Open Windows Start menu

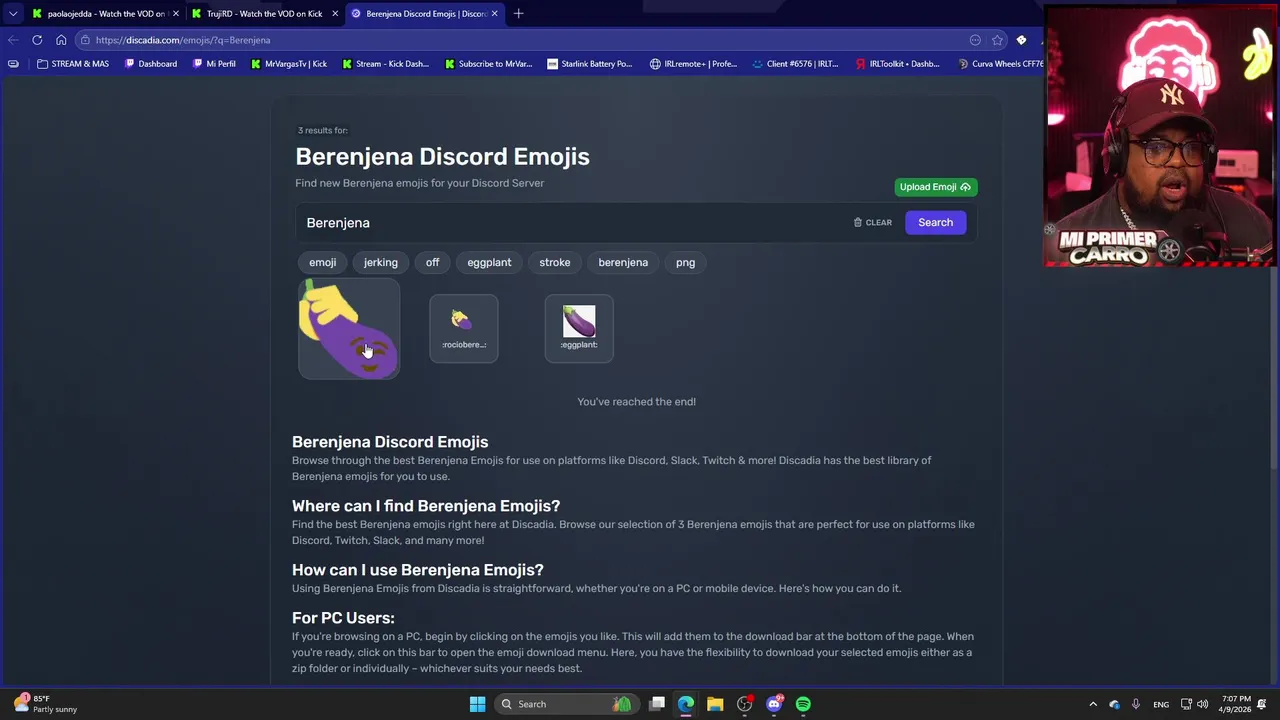coord(477,704)
